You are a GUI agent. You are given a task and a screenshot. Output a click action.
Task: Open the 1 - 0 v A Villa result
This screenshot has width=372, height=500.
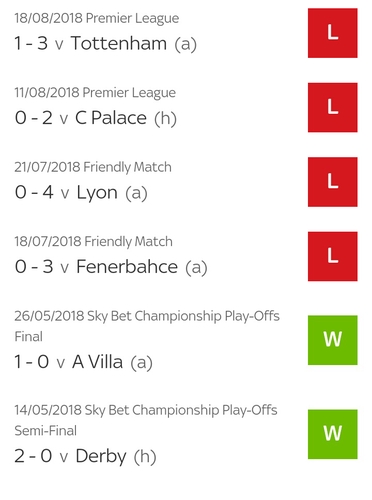[x=83, y=362]
